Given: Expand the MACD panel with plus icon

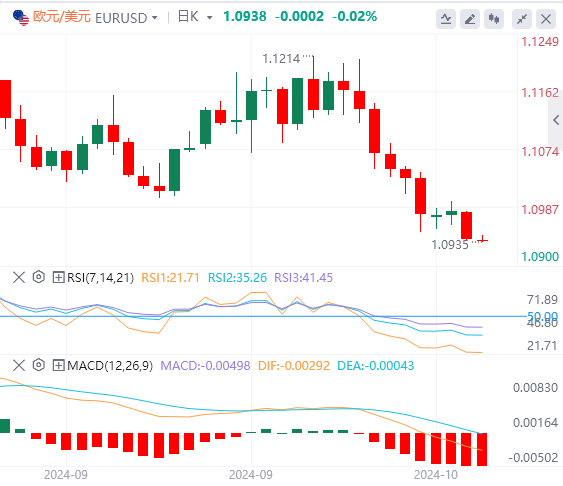Looking at the screenshot, I should pyautogui.click(x=58, y=365).
